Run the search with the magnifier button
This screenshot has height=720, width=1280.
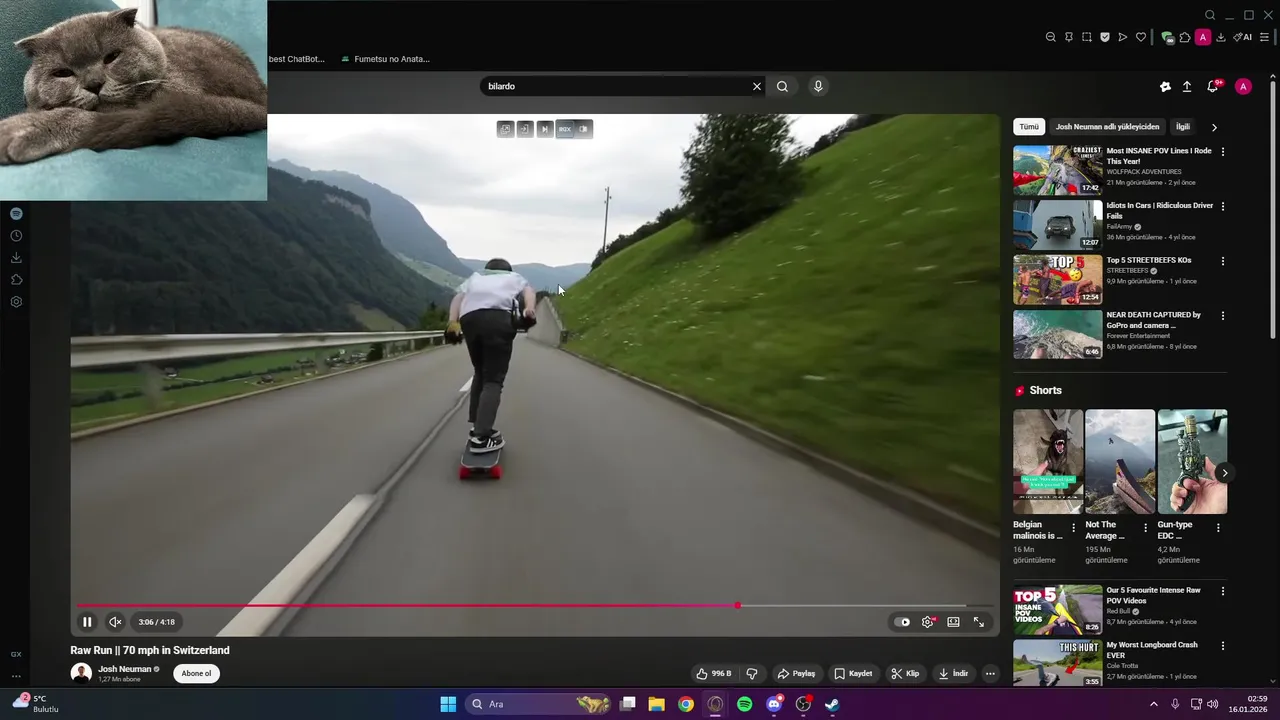point(782,86)
